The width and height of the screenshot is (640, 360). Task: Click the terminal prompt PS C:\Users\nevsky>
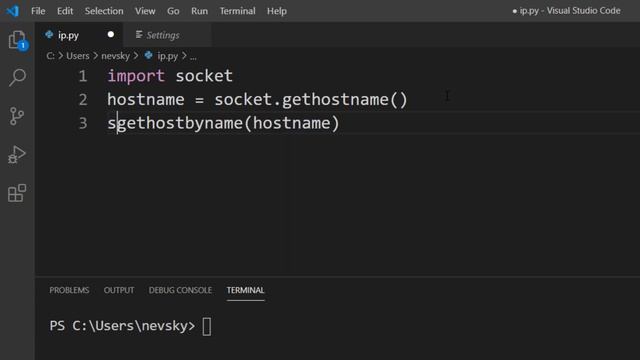point(122,326)
